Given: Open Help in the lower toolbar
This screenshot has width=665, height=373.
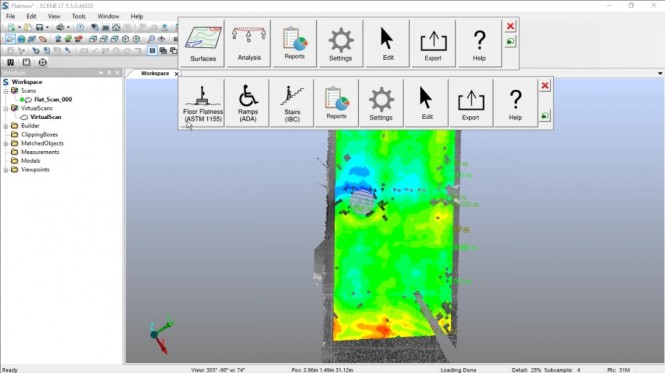Looking at the screenshot, I should pos(515,103).
